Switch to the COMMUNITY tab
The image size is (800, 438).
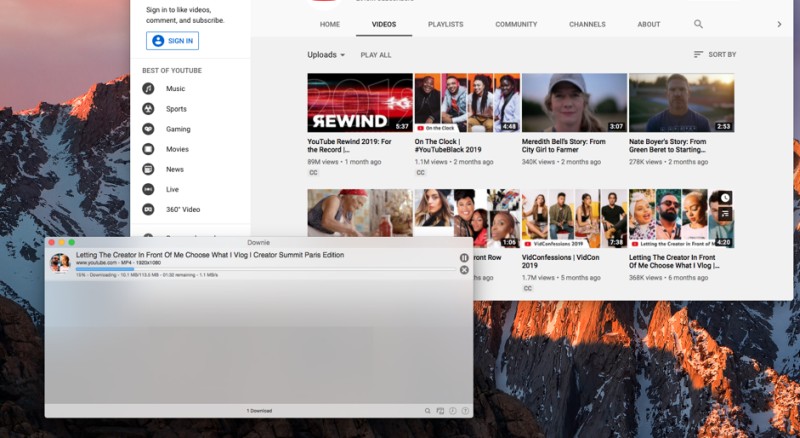coord(516,25)
